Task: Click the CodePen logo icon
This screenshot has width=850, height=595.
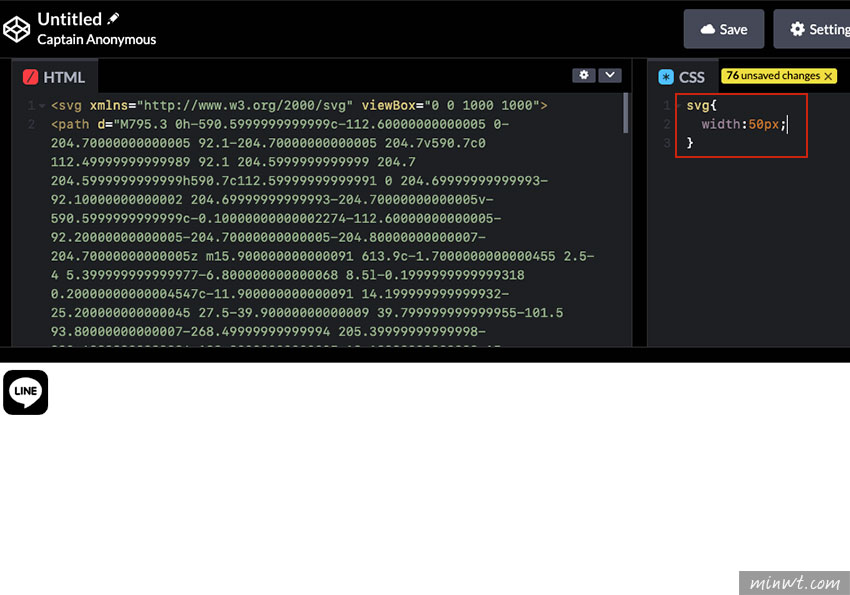Action: (x=16, y=29)
